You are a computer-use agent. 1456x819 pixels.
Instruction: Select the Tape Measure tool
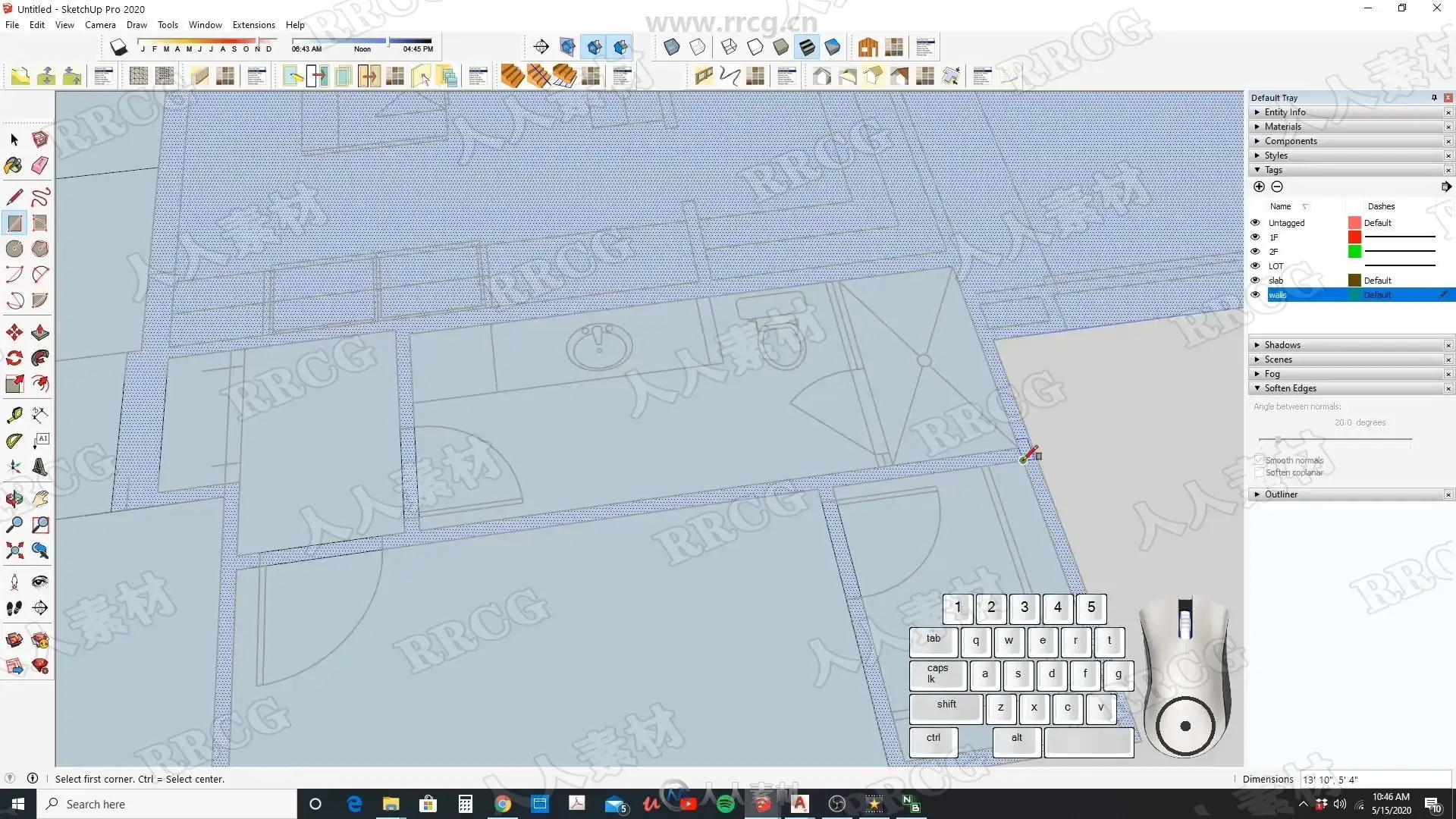point(14,415)
